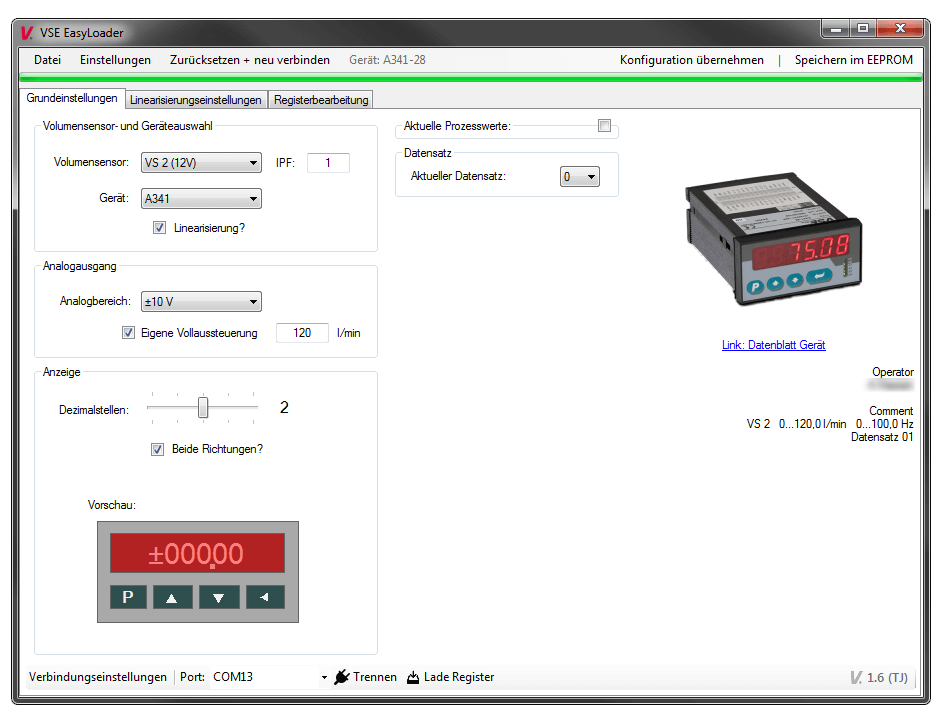Click the left arrow button in Vorschau preview
This screenshot has height=719, width=943.
(x=265, y=597)
